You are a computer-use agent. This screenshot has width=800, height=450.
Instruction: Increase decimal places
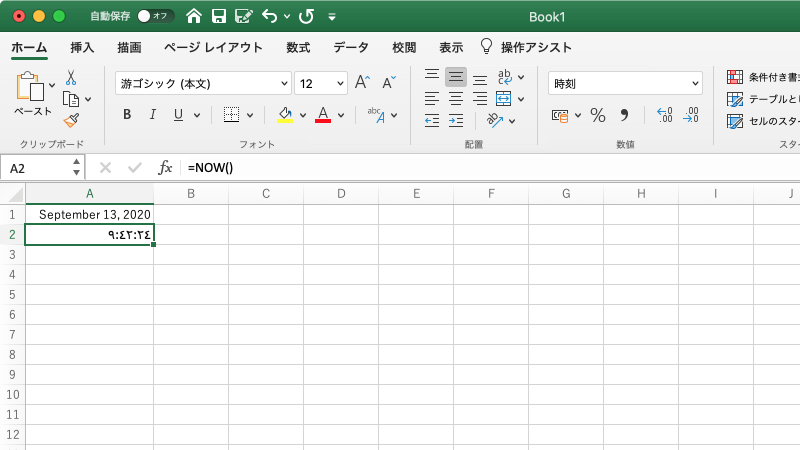(665, 115)
